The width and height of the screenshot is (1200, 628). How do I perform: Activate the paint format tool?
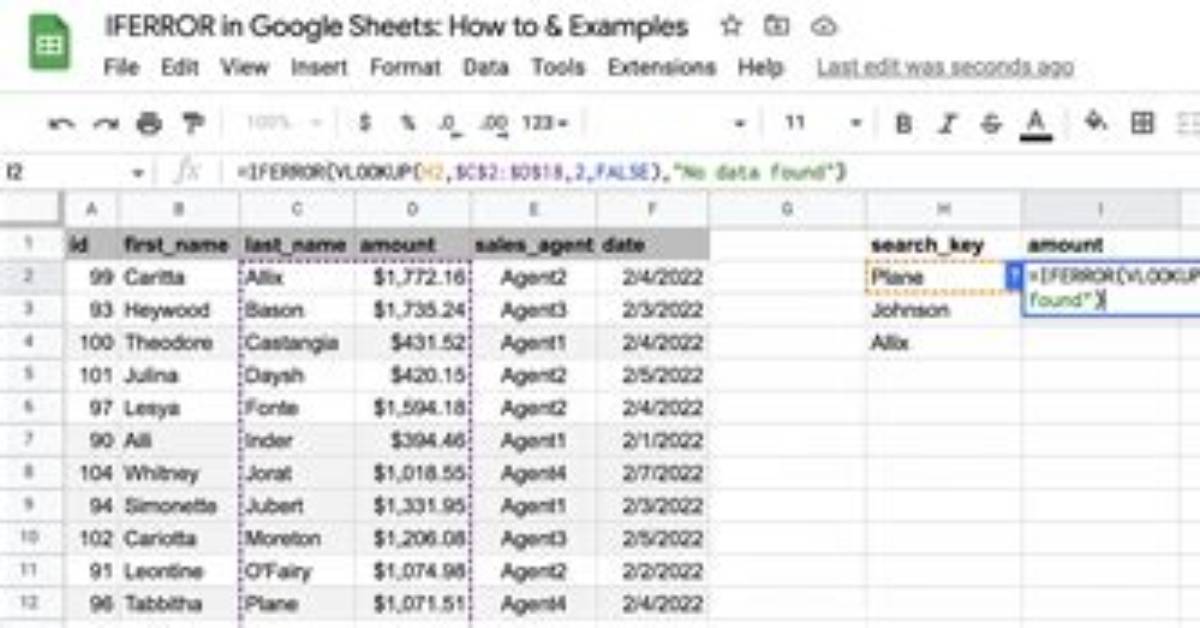pyautogui.click(x=192, y=123)
